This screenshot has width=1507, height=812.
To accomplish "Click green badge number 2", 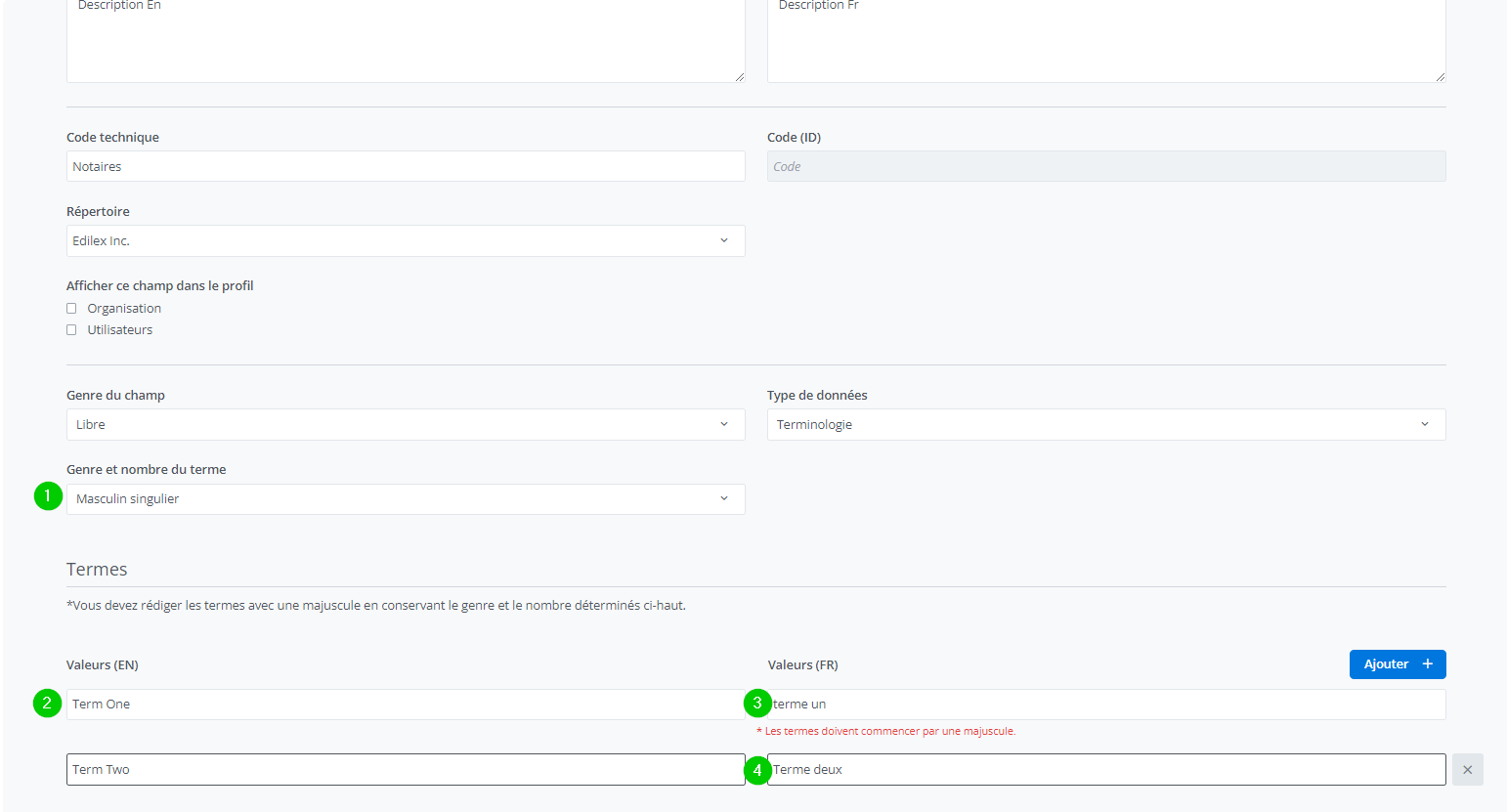I will (47, 703).
